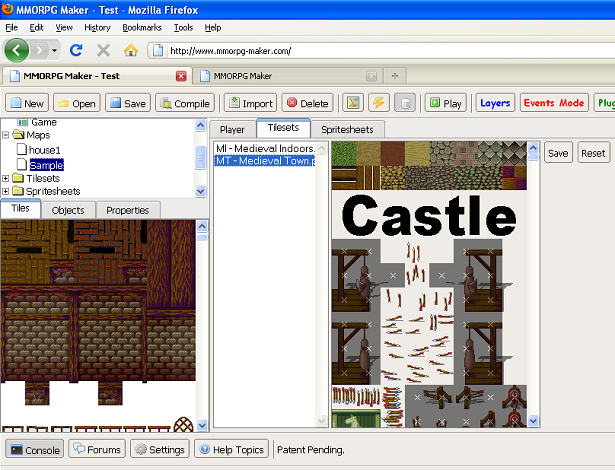This screenshot has width=615, height=470.
Task: Click the Firefox forward arrow button
Action: click(x=39, y=50)
